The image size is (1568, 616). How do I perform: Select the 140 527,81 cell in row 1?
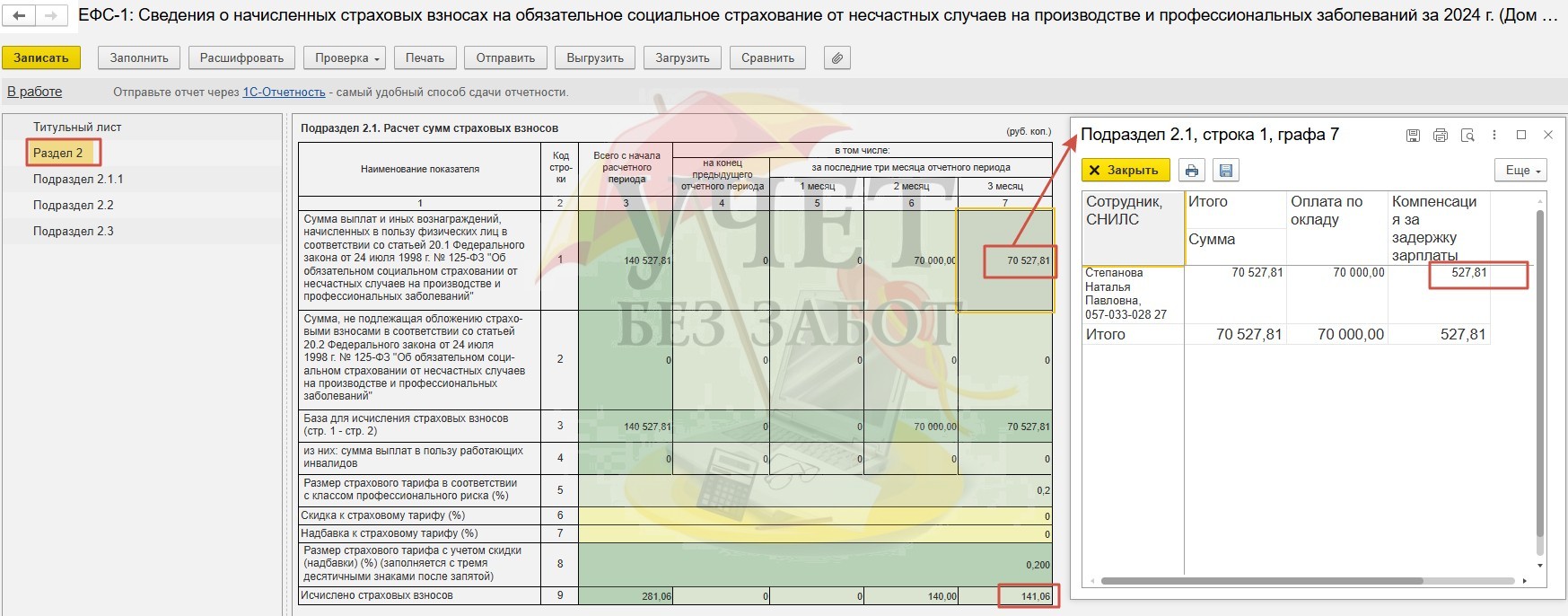(626, 261)
